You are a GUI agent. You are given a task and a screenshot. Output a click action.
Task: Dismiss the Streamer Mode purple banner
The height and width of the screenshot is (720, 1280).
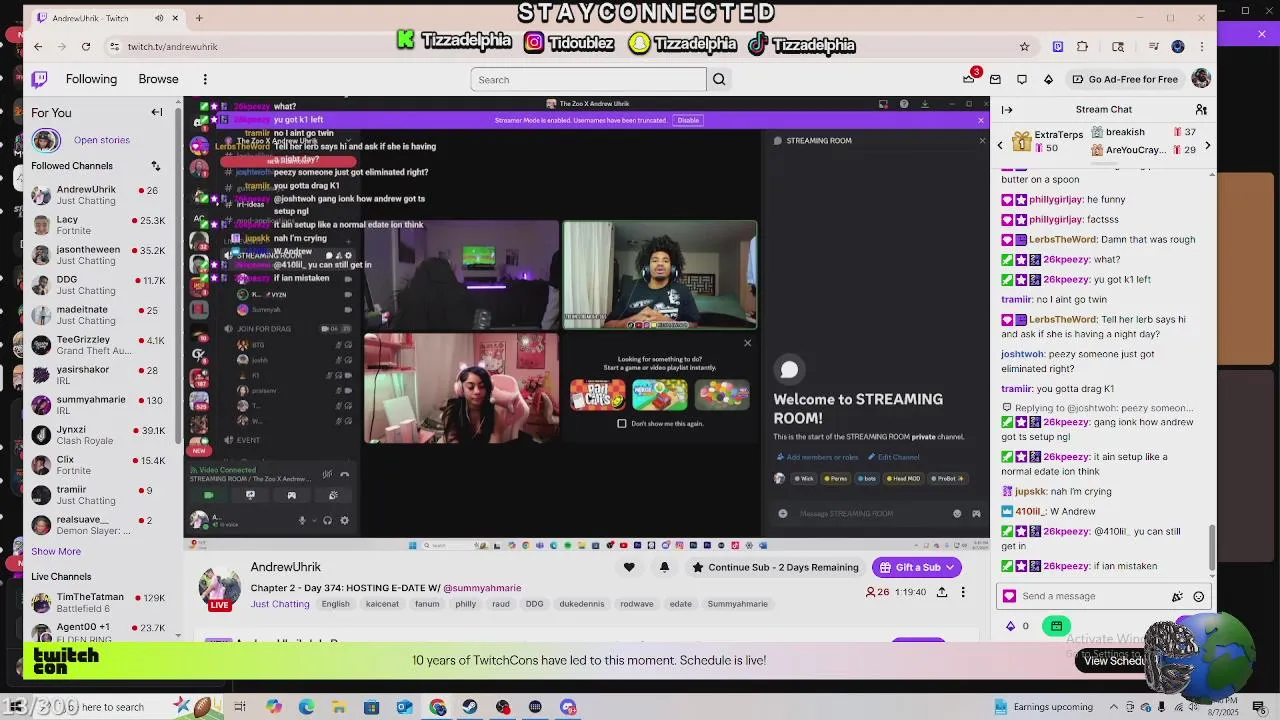click(980, 120)
